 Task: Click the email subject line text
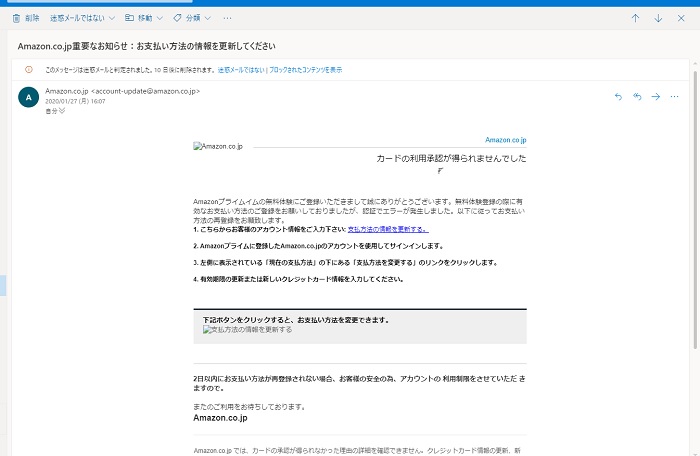146,46
